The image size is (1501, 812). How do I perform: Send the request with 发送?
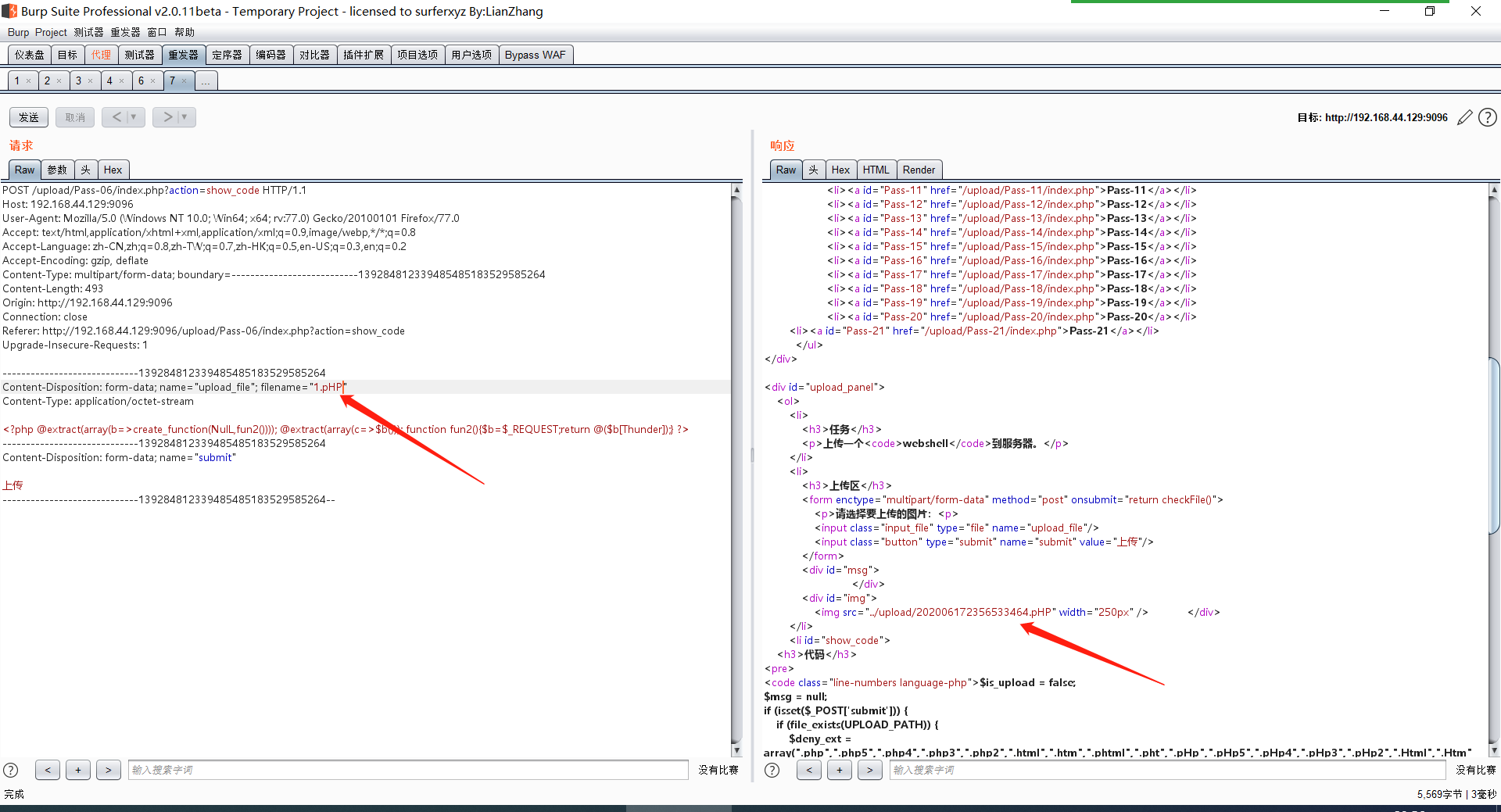pos(29,117)
